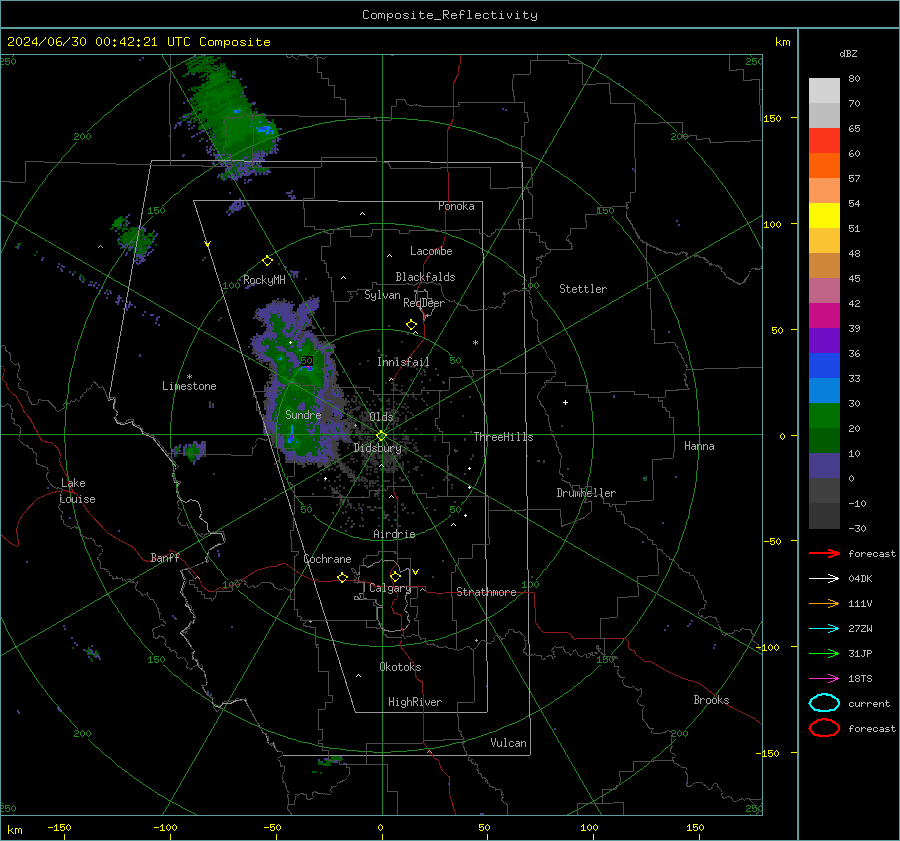Image resolution: width=900 pixels, height=841 pixels.
Task: Click the blue swatch between 36 and 33 dBZ
Action: click(x=824, y=366)
